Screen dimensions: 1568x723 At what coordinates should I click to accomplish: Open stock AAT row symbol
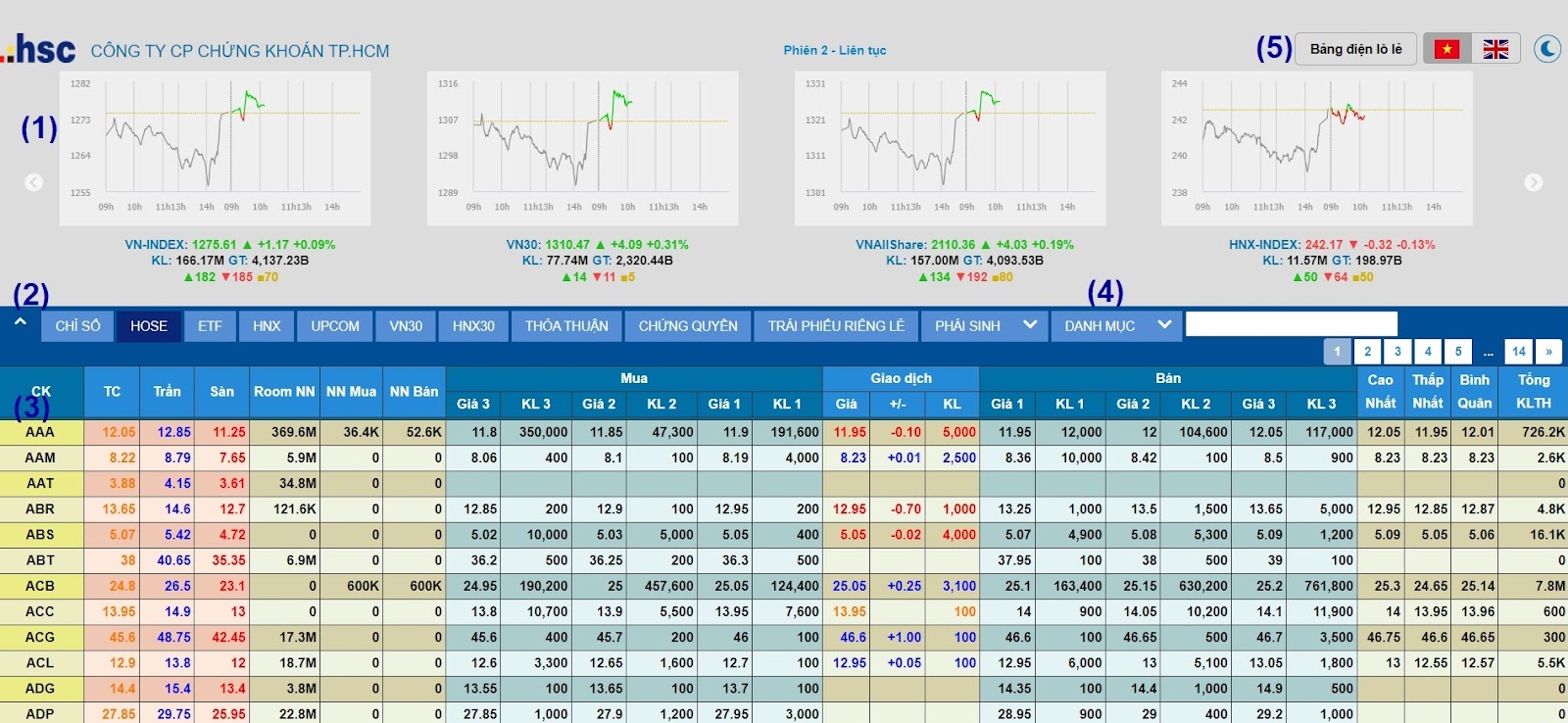click(x=40, y=483)
